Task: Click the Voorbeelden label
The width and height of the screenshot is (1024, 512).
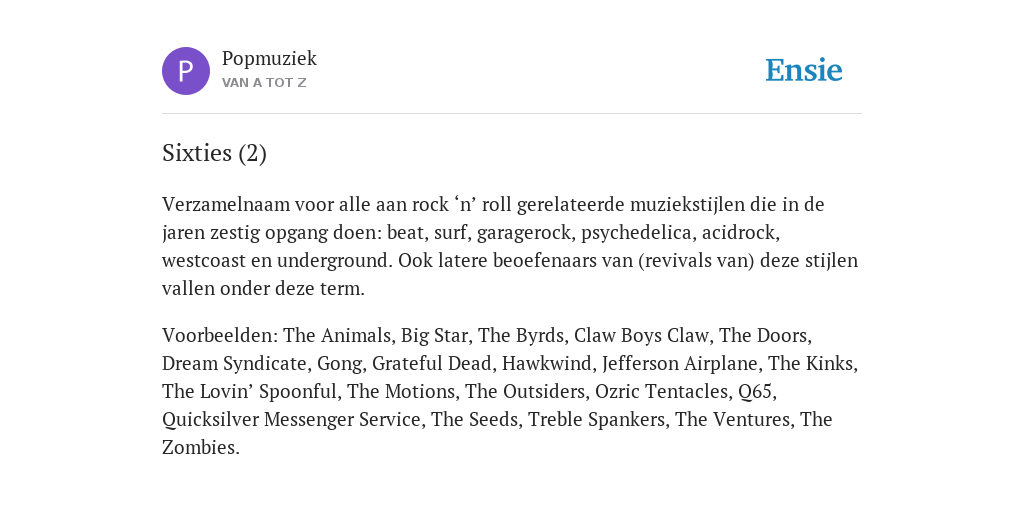Action: (220, 336)
